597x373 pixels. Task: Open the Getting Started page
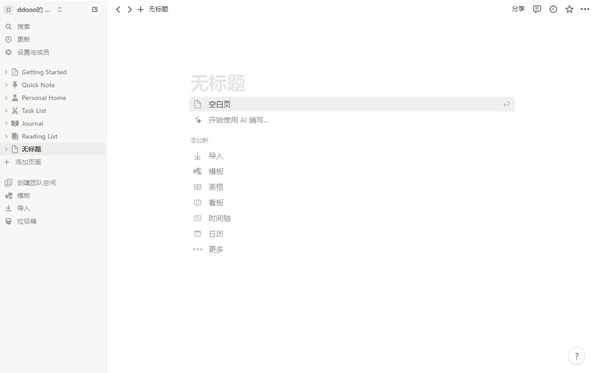pos(44,72)
